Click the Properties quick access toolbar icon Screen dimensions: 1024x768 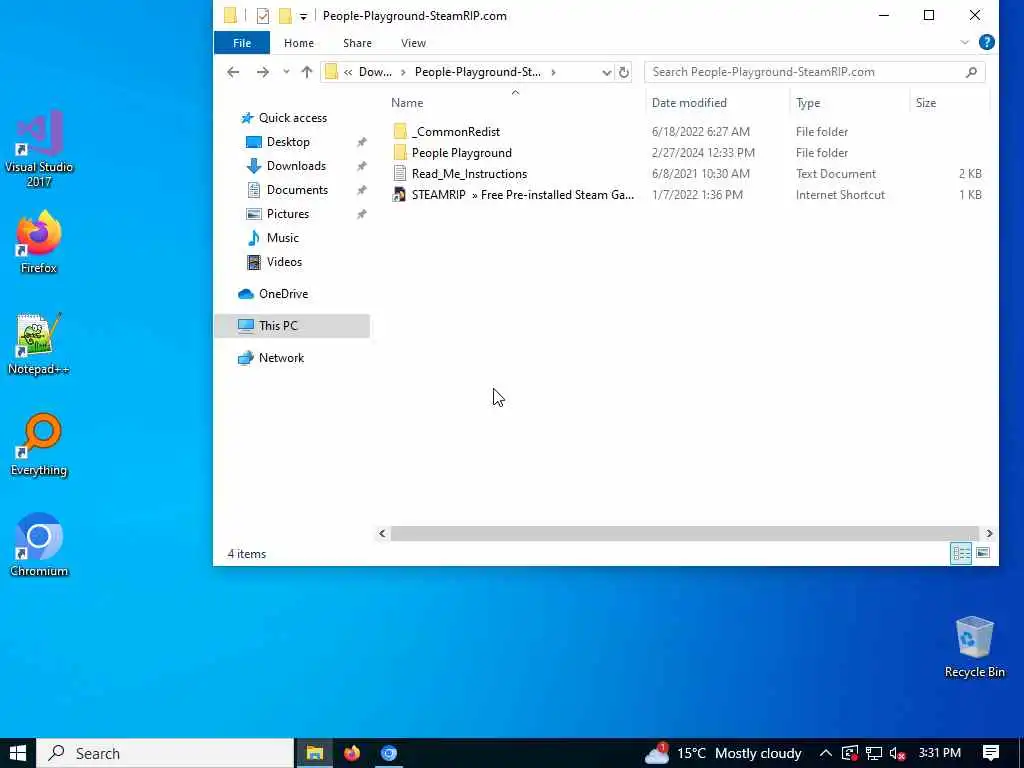263,16
